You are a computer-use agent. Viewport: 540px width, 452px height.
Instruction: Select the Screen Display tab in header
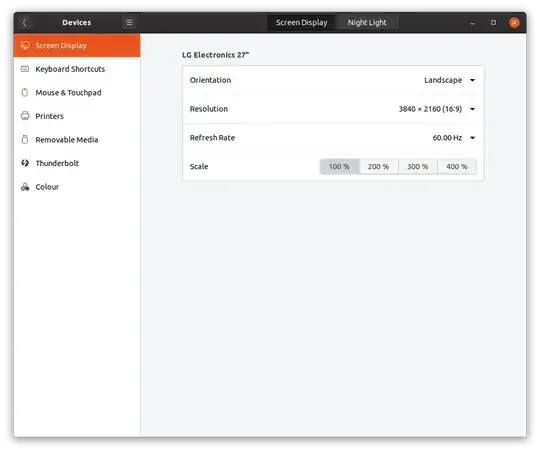301,23
